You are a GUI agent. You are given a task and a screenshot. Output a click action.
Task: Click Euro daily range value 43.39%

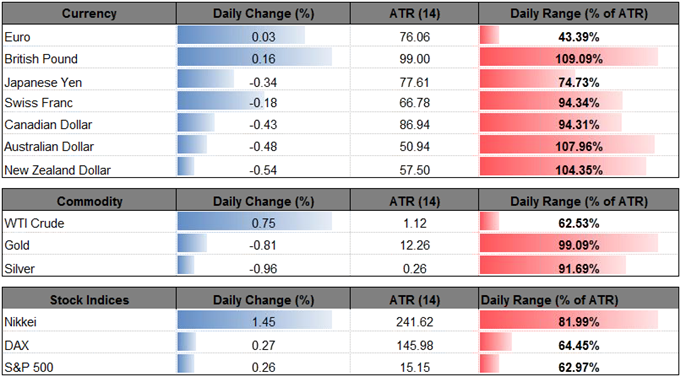click(x=579, y=37)
